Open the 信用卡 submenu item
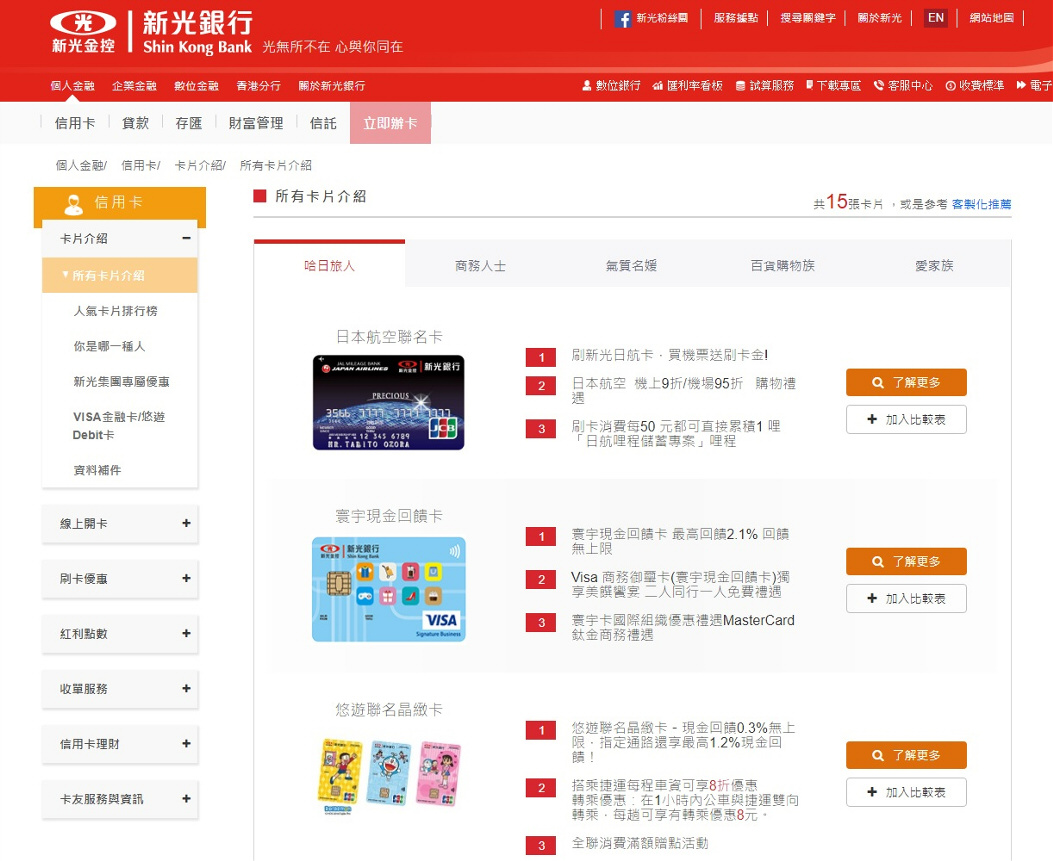 coord(75,123)
